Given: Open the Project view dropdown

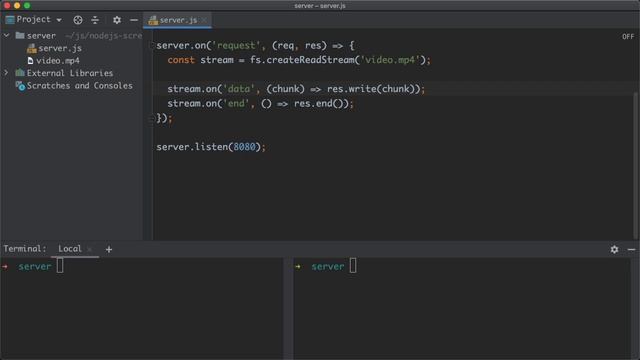Looking at the screenshot, I should [34, 20].
